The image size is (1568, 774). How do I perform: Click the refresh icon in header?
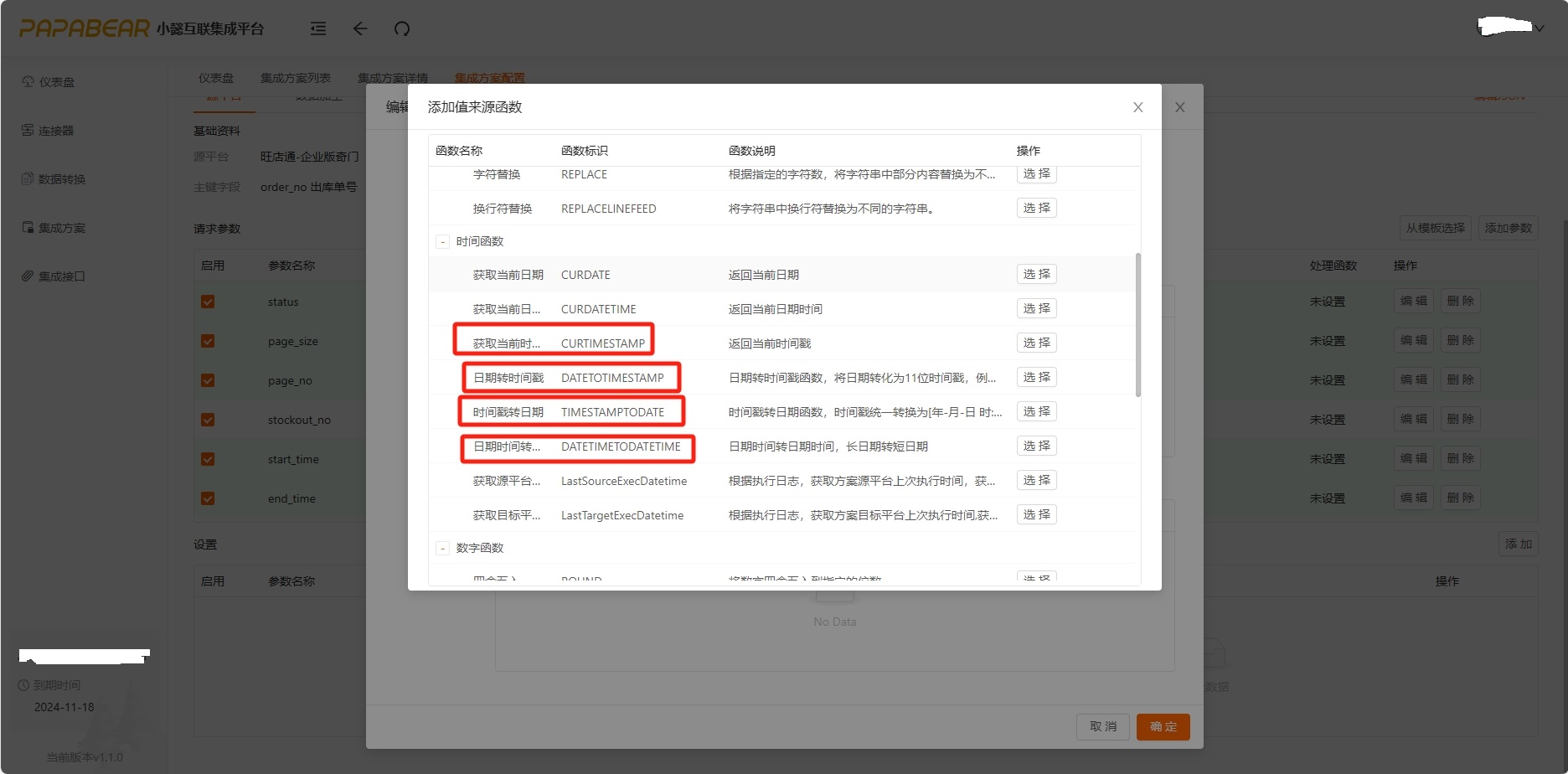click(402, 28)
